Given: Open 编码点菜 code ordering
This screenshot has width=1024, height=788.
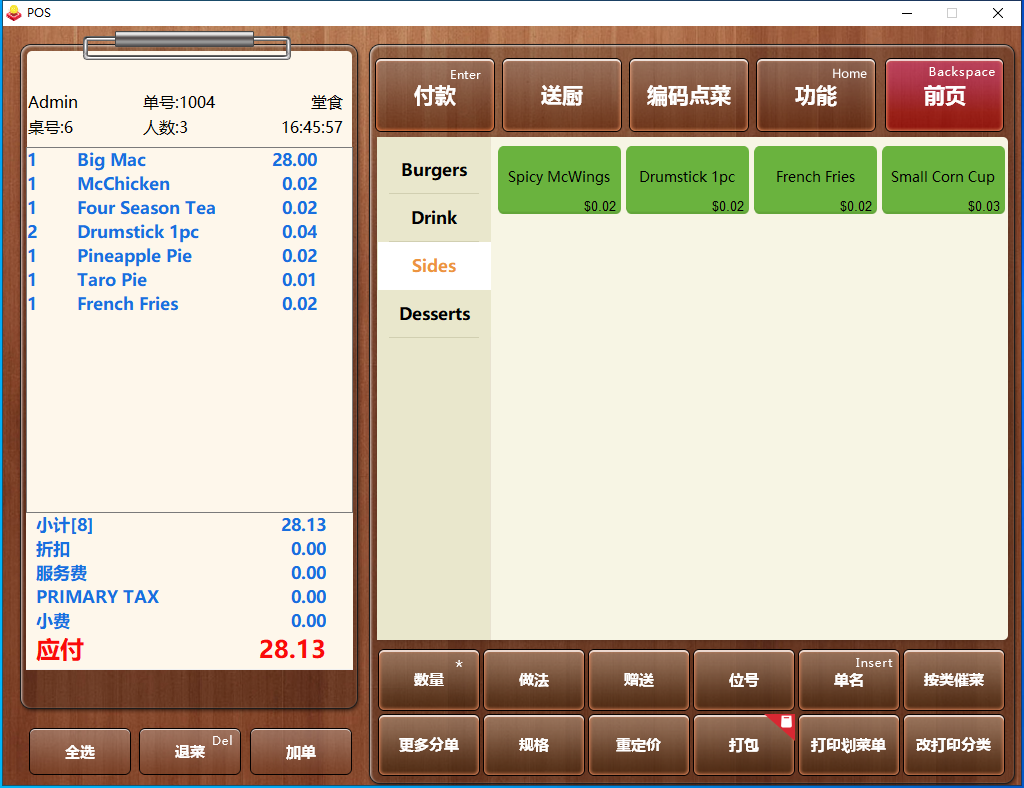Looking at the screenshot, I should pos(688,96).
